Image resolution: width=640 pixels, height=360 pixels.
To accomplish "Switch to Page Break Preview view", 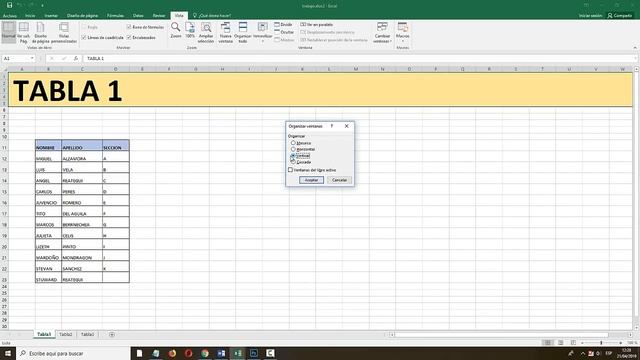I will pos(24,33).
